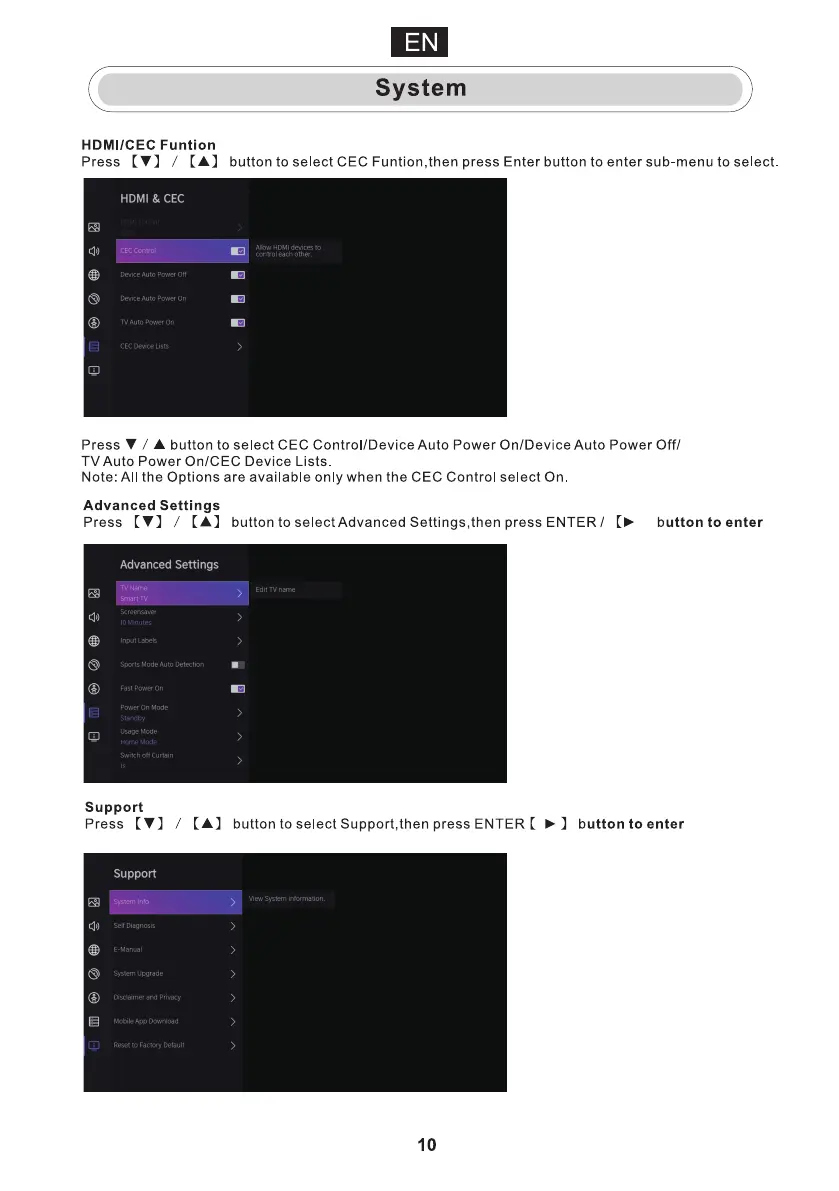Viewport: 839px width, 1191px height.
Task: Toggle the CEC Control switch
Action: (x=238, y=251)
